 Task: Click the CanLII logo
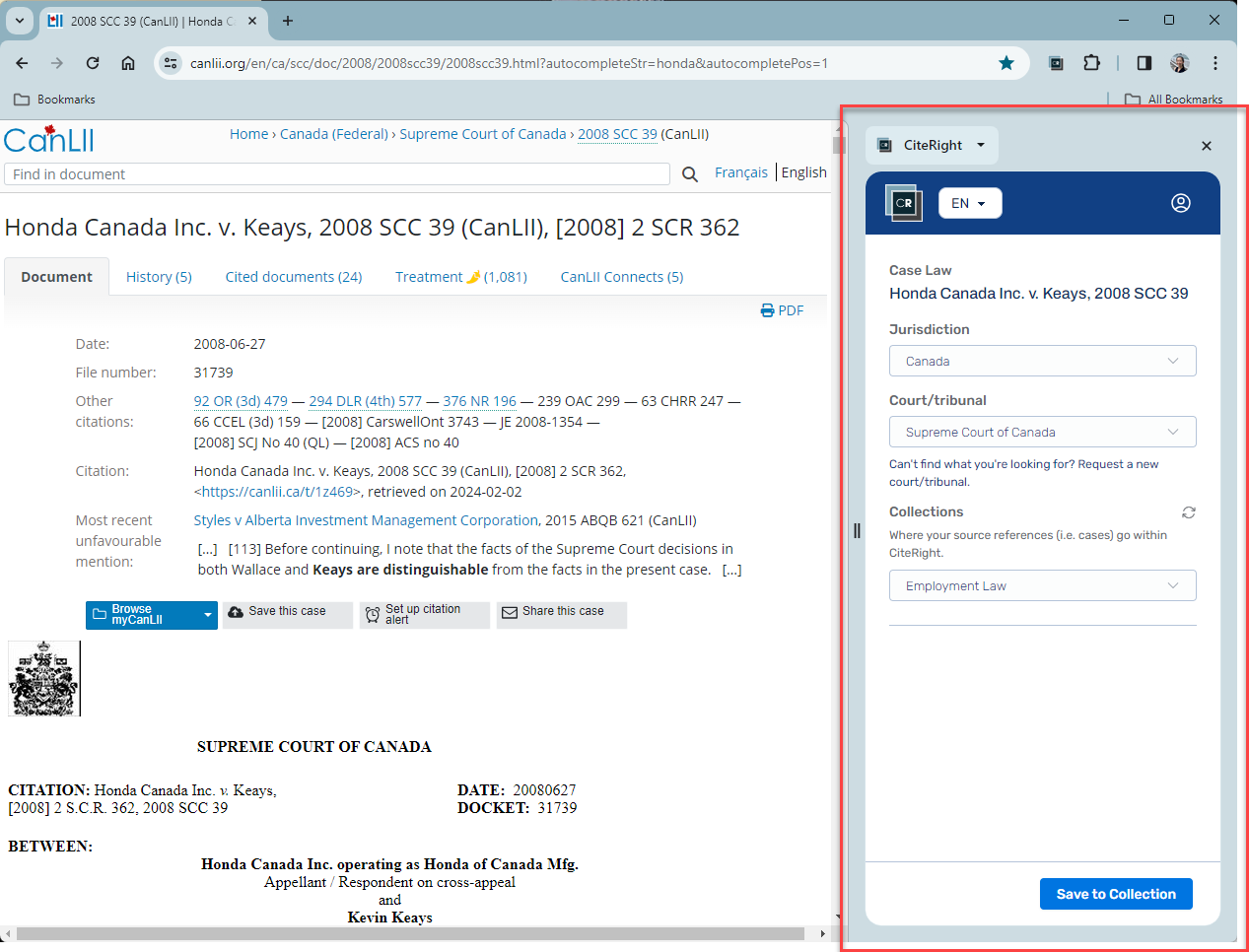[49, 139]
